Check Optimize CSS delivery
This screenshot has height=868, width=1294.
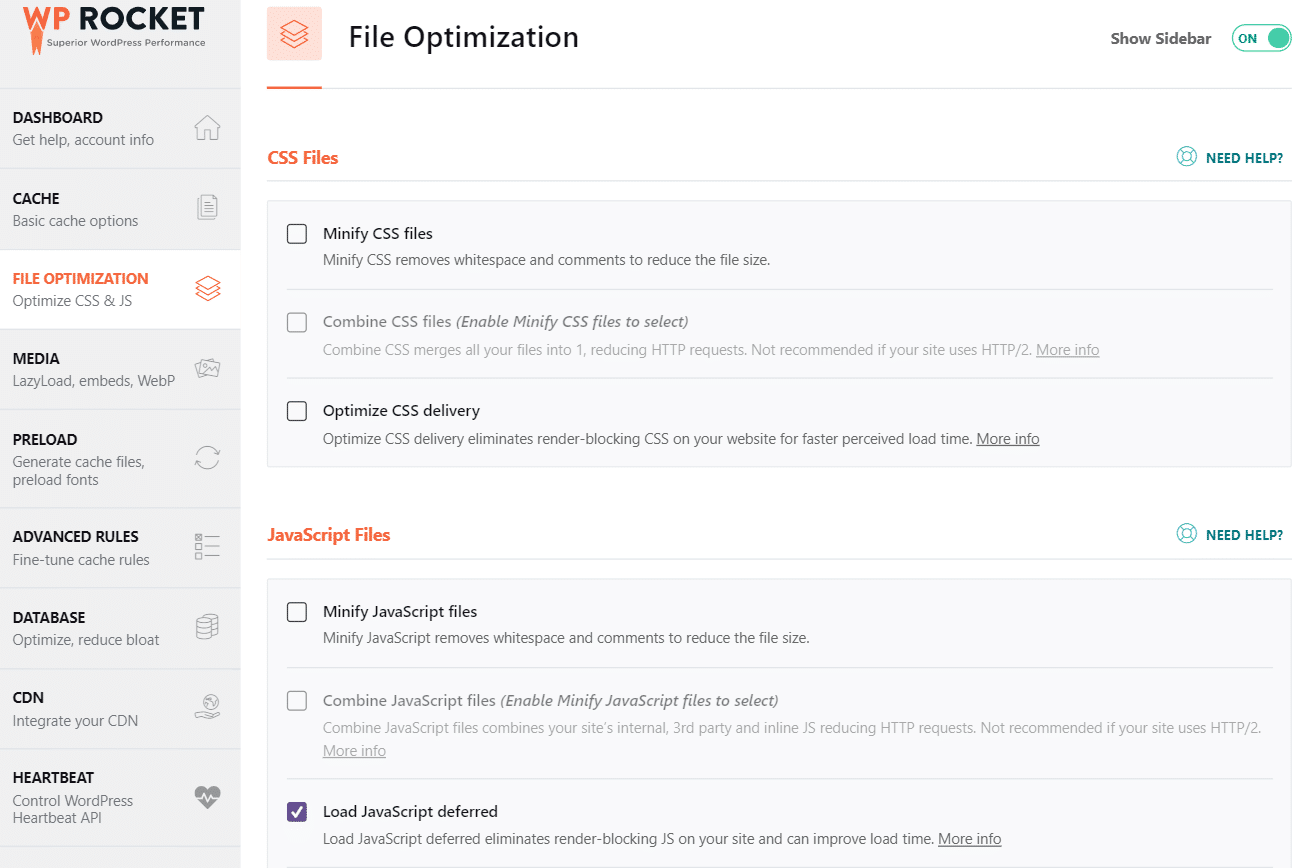(x=296, y=411)
